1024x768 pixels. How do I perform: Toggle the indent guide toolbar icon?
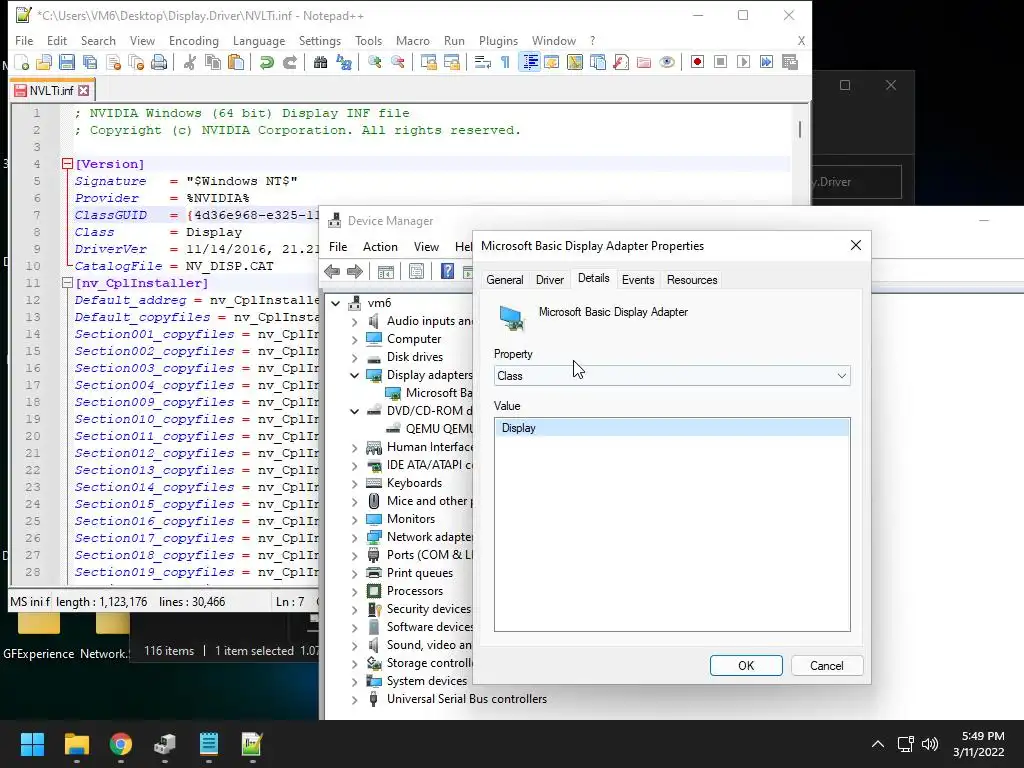[529, 62]
